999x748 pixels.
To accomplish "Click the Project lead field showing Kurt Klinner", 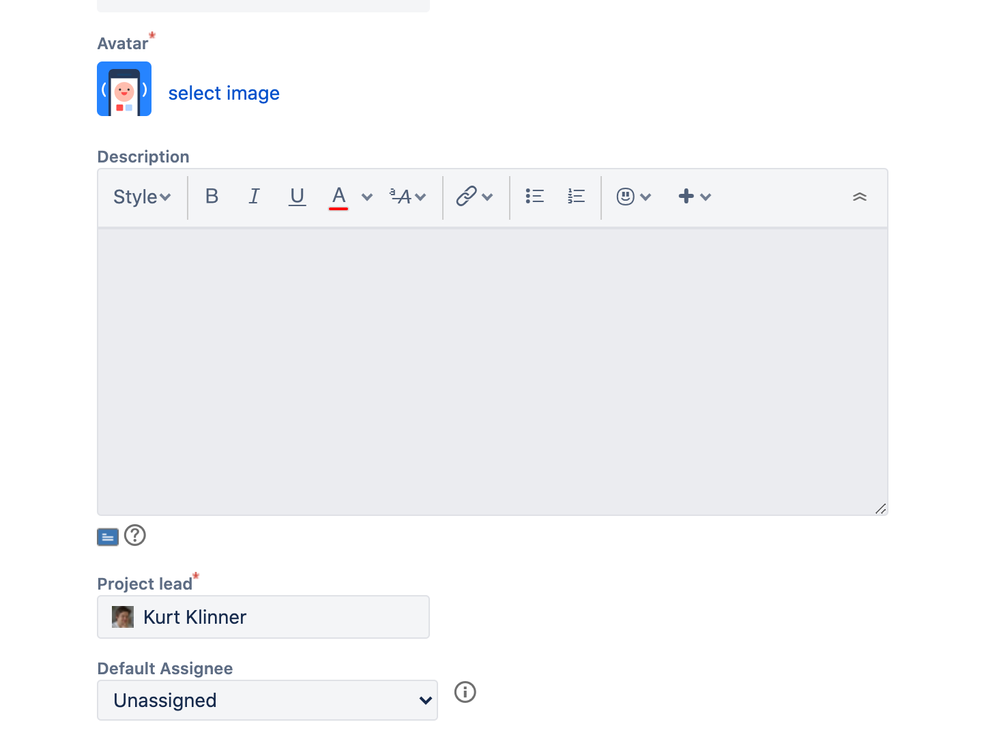I will (262, 617).
